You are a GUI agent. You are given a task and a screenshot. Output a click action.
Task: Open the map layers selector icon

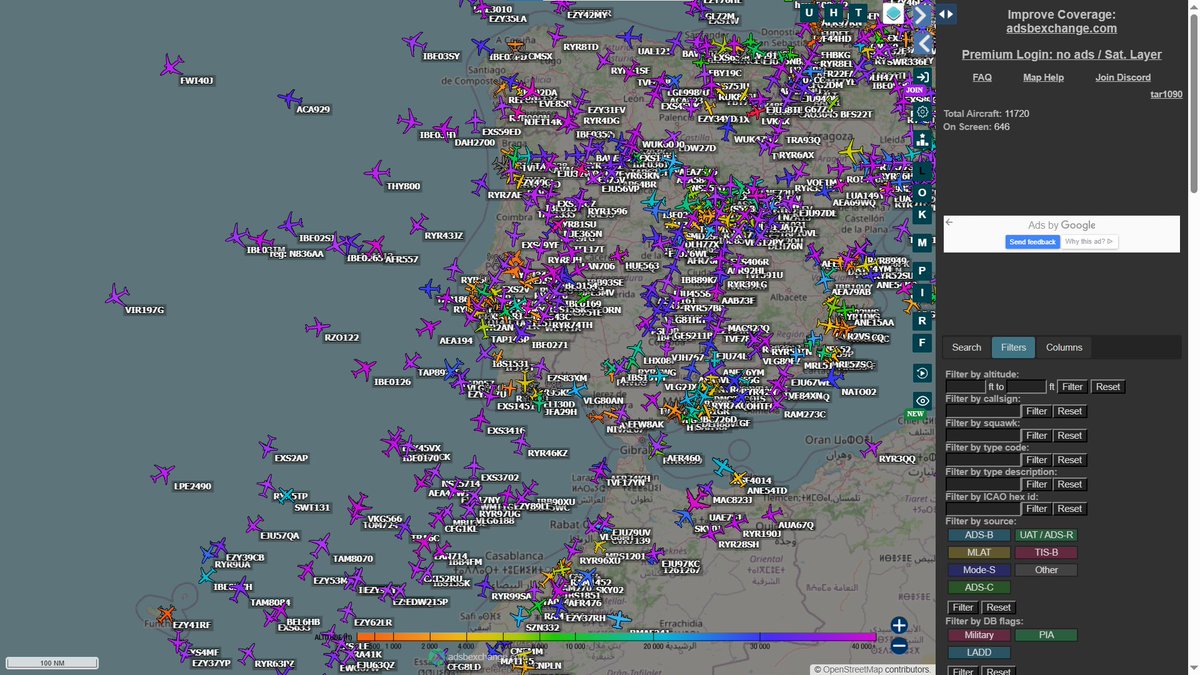pyautogui.click(x=893, y=13)
